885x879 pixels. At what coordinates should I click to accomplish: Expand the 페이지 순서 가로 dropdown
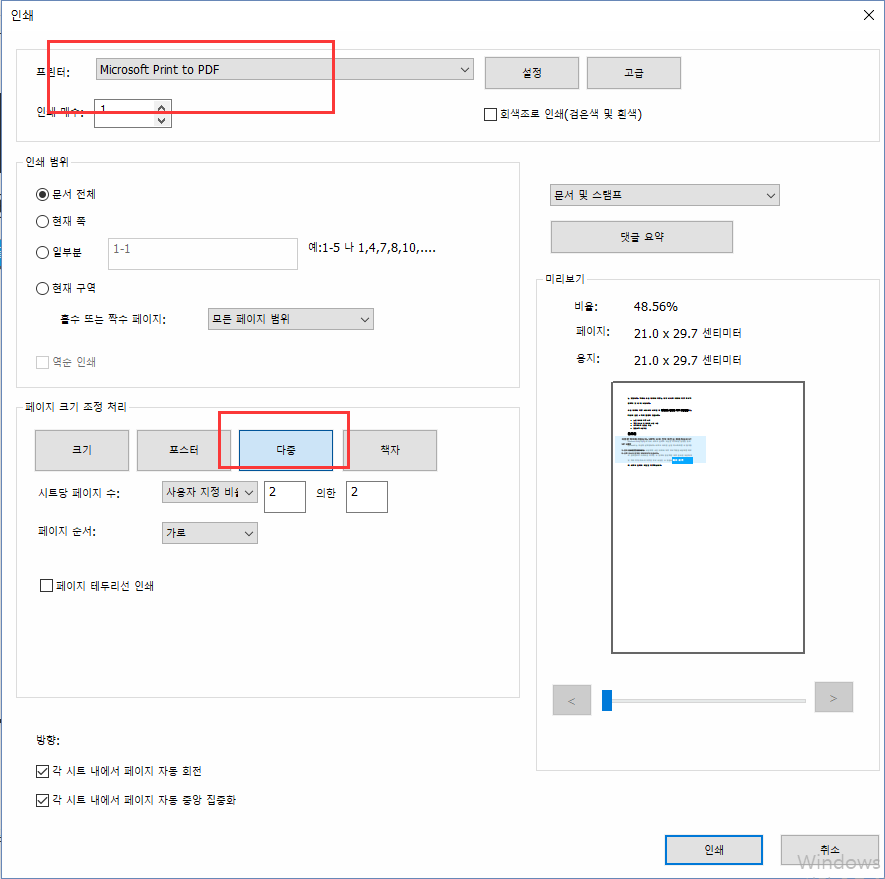pyautogui.click(x=209, y=533)
